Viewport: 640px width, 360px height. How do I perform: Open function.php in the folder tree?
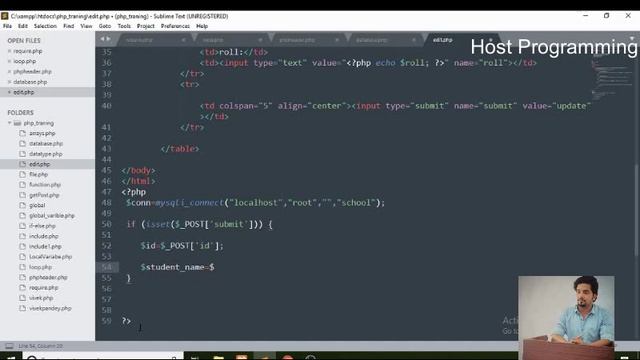point(45,185)
